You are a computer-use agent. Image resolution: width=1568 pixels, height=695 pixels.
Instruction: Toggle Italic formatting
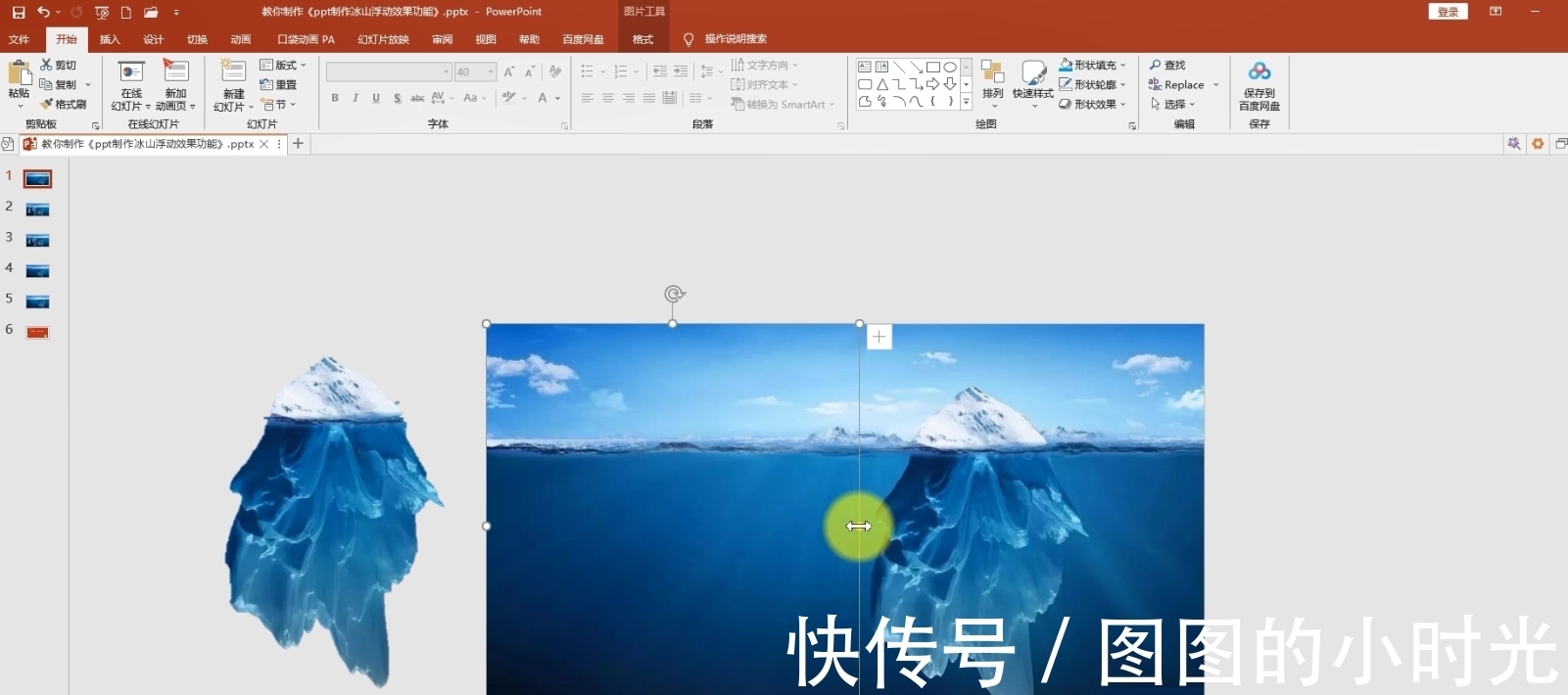tap(356, 98)
